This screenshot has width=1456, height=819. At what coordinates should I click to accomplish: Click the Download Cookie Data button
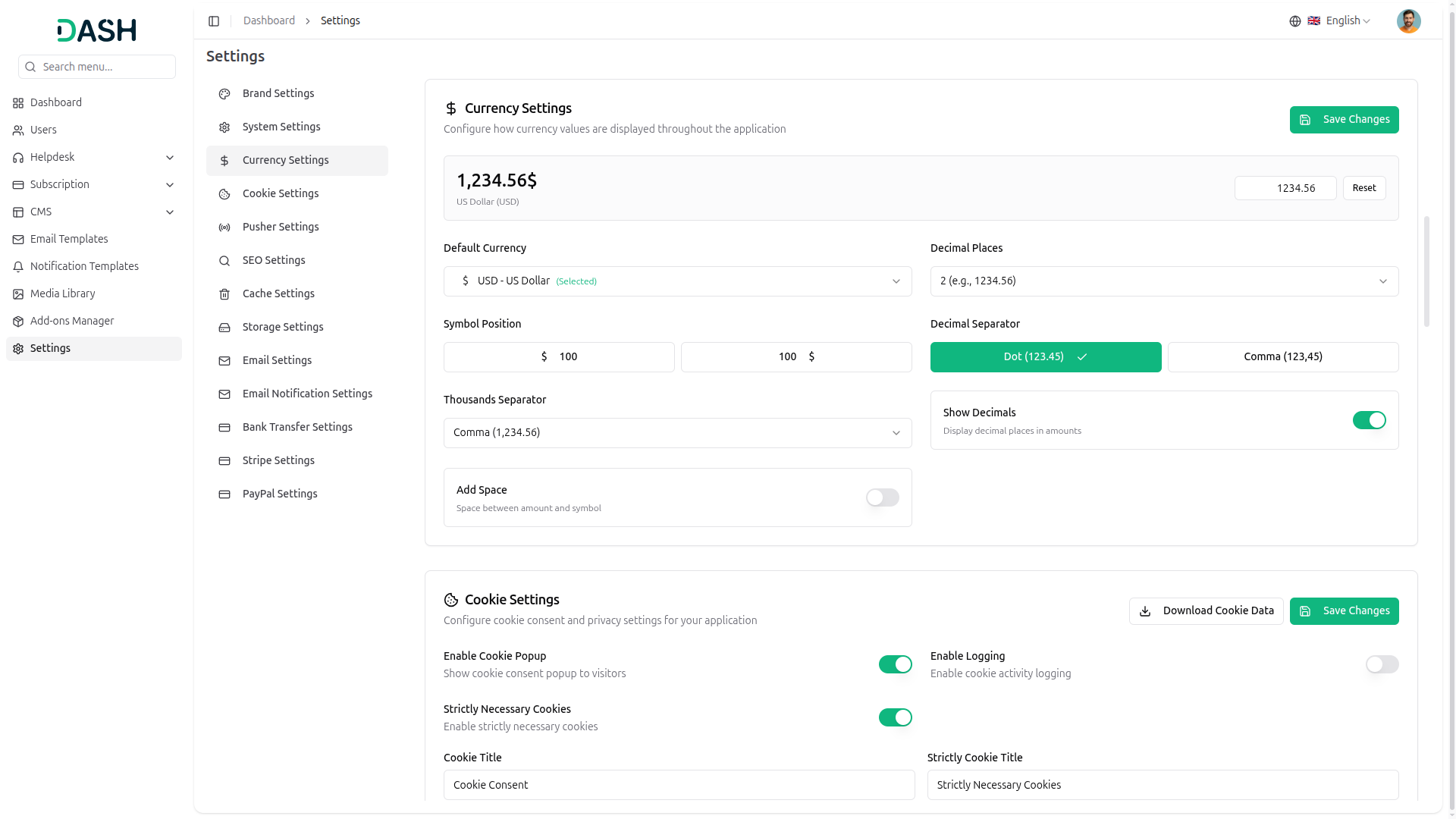tap(1206, 611)
